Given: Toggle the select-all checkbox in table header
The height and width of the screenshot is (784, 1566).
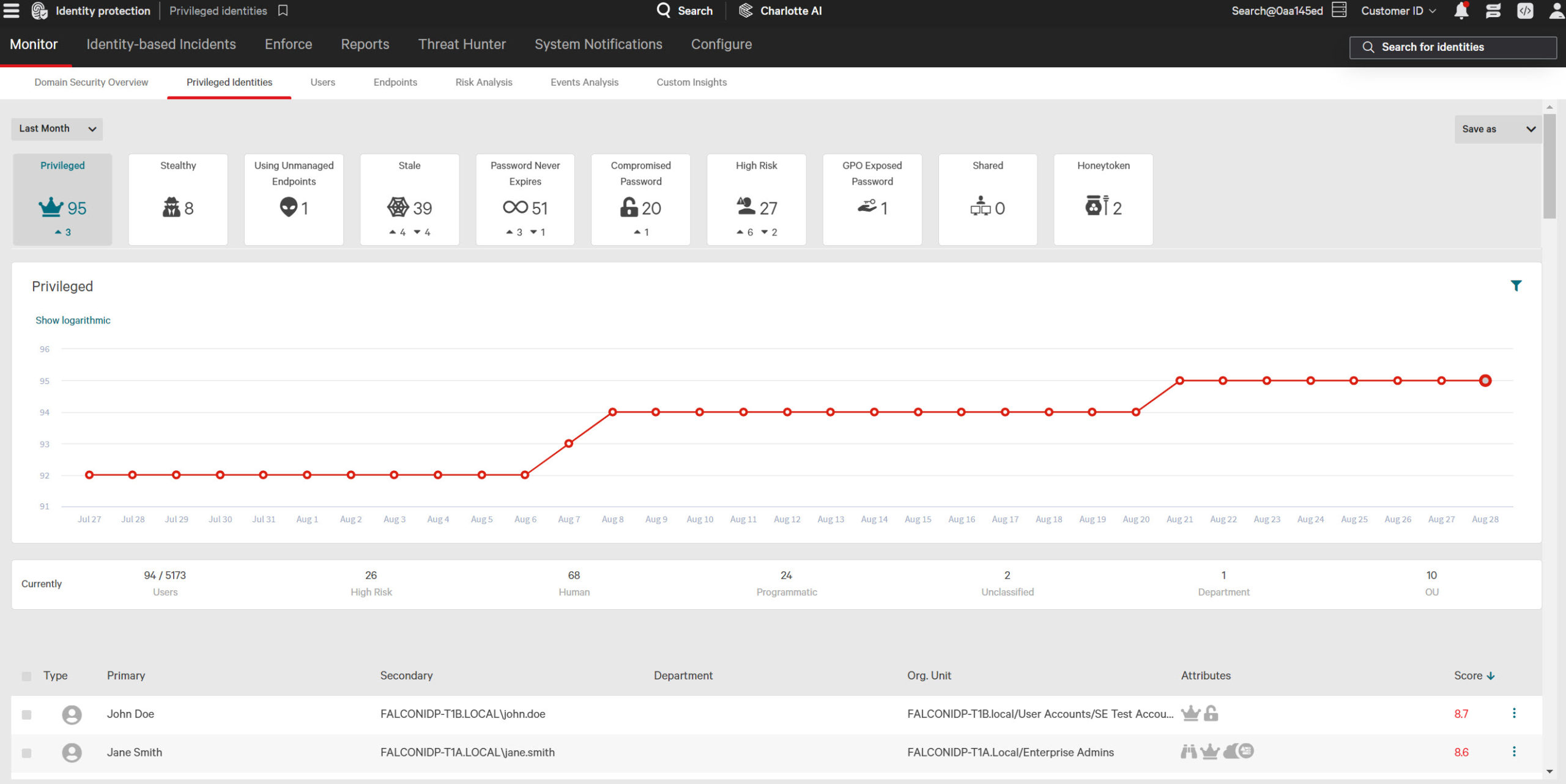Looking at the screenshot, I should (26, 676).
